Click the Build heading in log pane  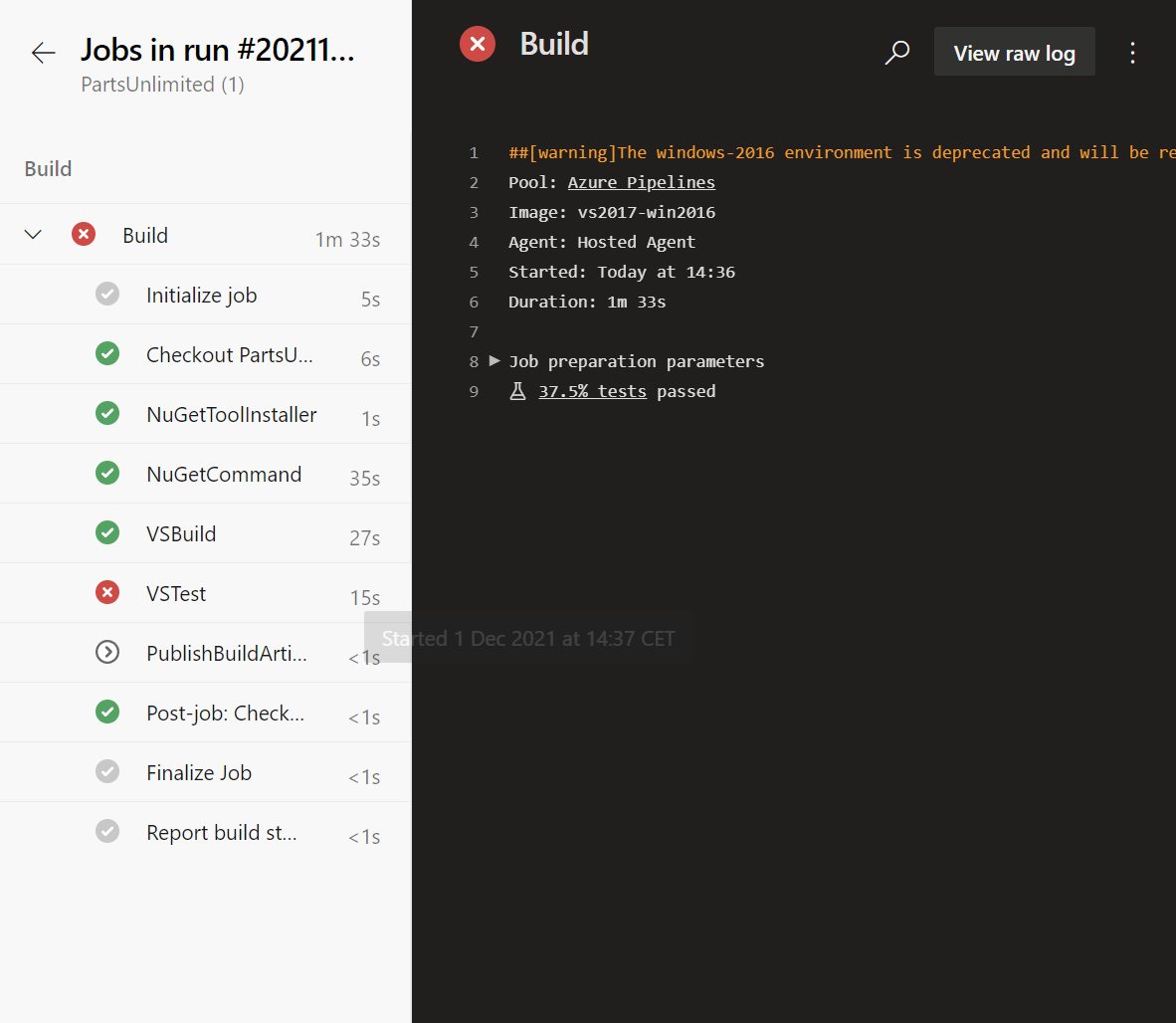(x=554, y=44)
